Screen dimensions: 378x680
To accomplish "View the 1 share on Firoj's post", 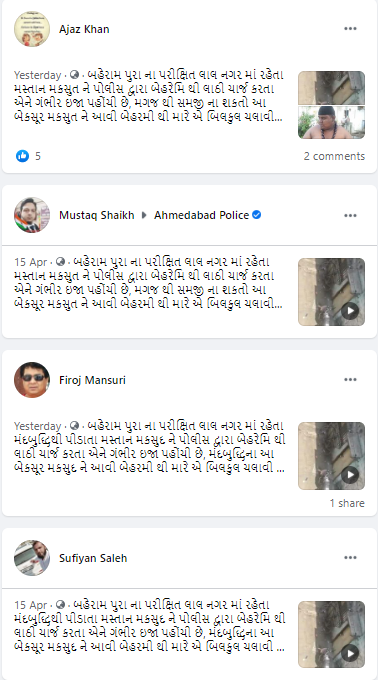I will pyautogui.click(x=347, y=503).
